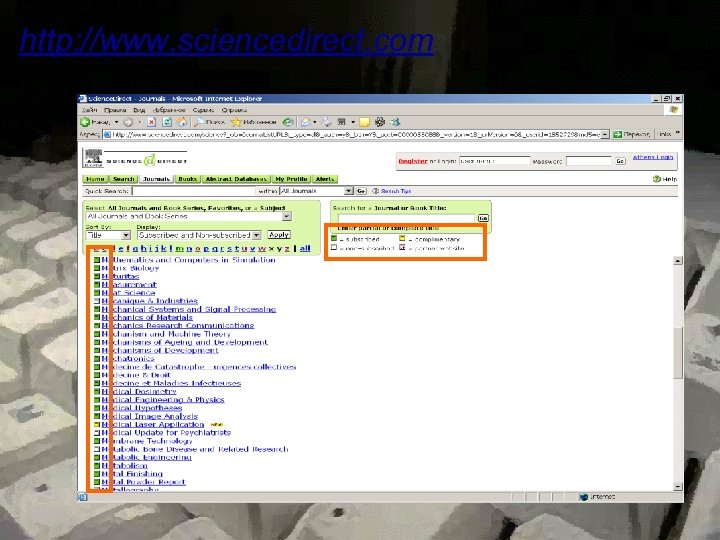
Task: Switch to the Search tab
Action: [x=124, y=179]
